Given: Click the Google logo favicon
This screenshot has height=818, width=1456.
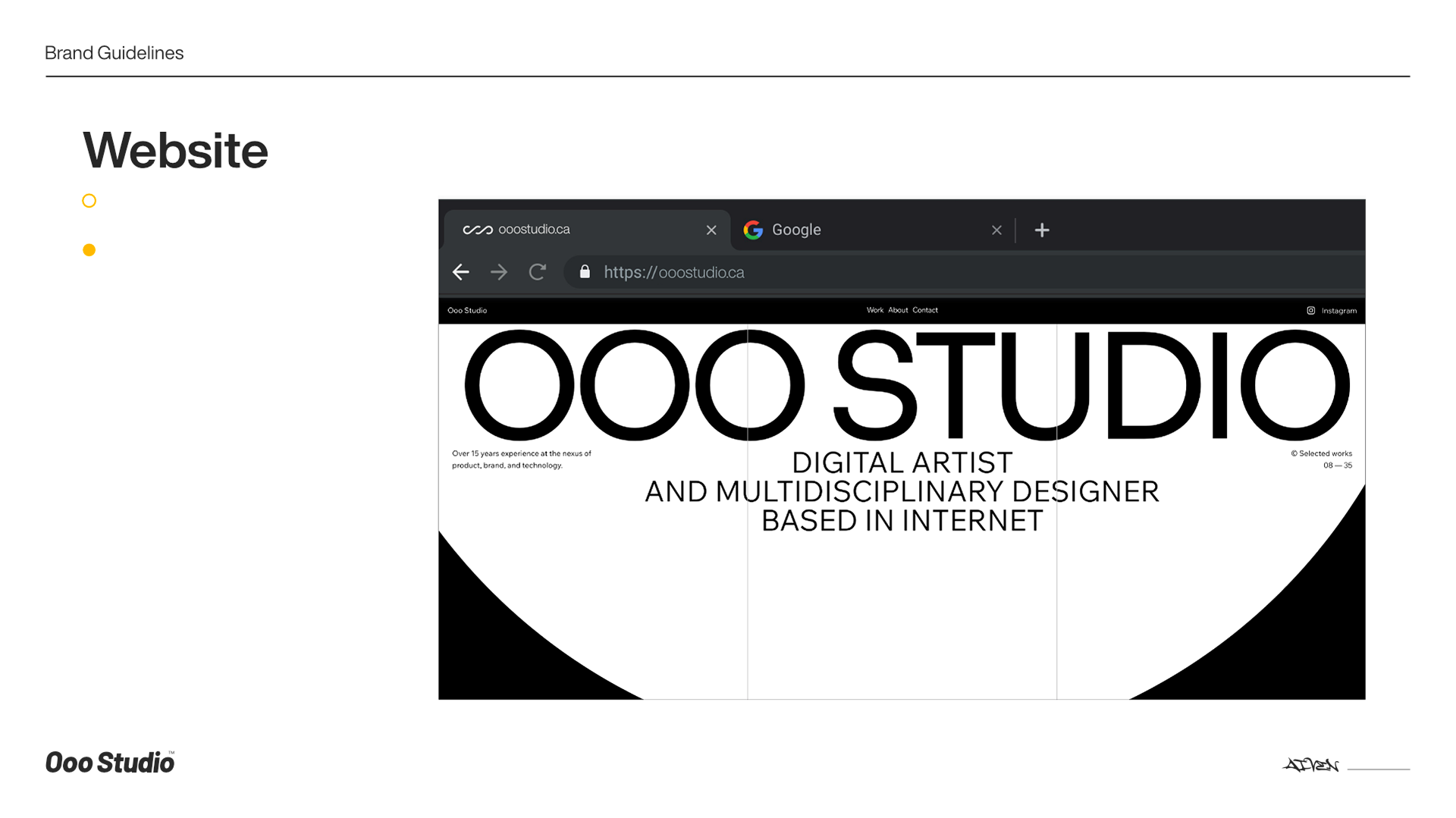Looking at the screenshot, I should click(x=753, y=230).
